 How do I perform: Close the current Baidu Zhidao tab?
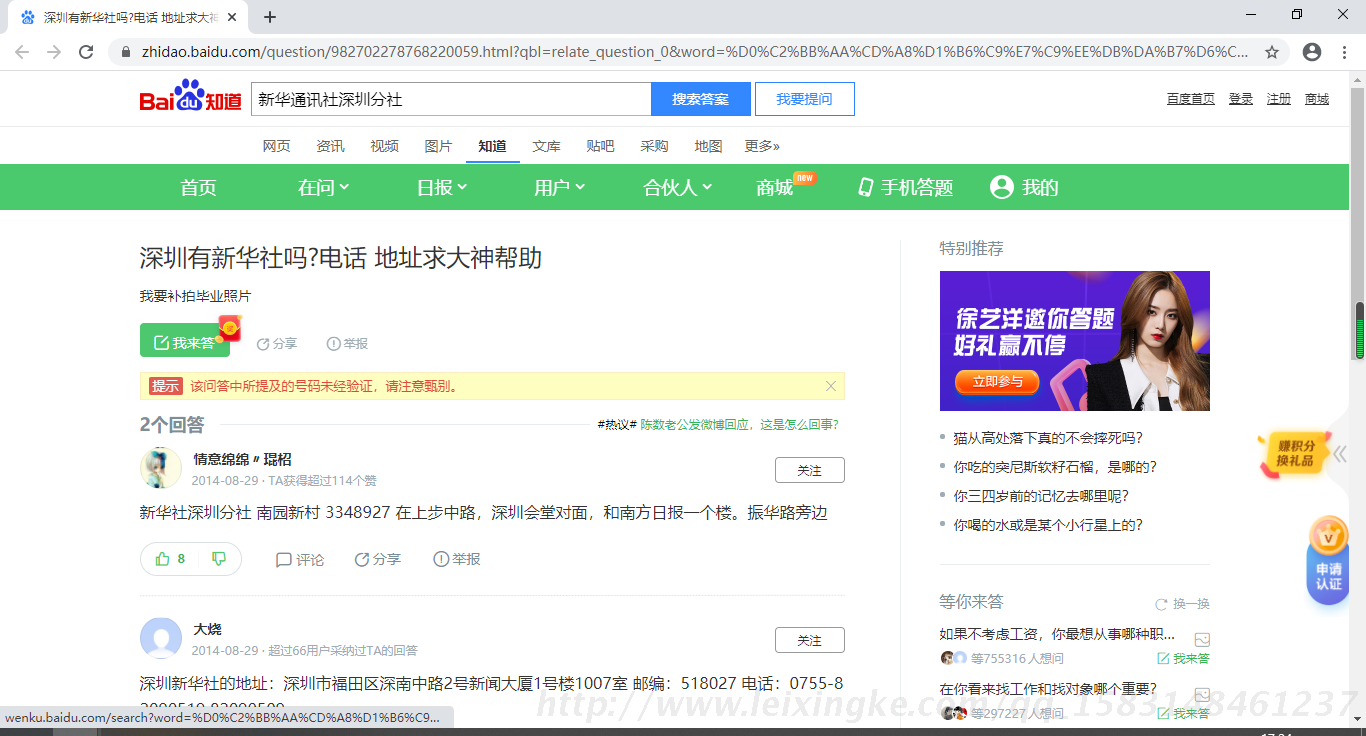point(232,18)
